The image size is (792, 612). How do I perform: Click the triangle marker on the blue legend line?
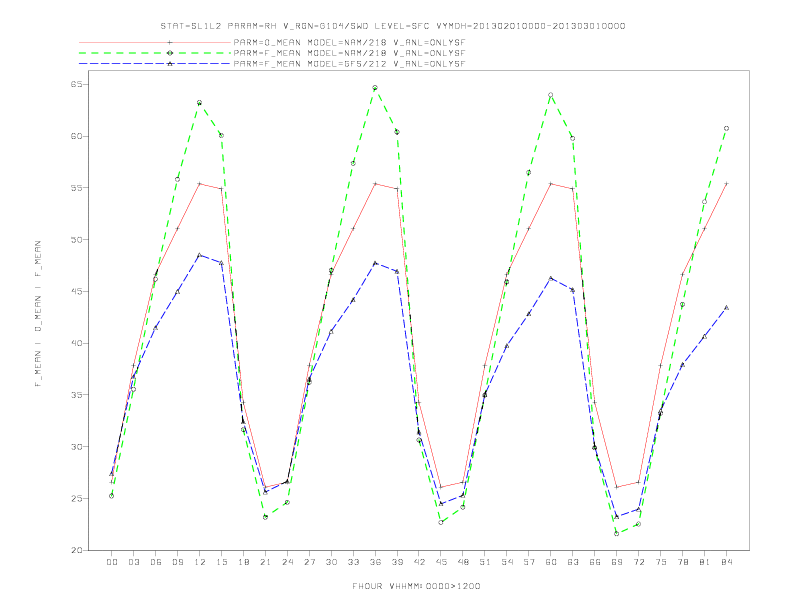coord(170,64)
